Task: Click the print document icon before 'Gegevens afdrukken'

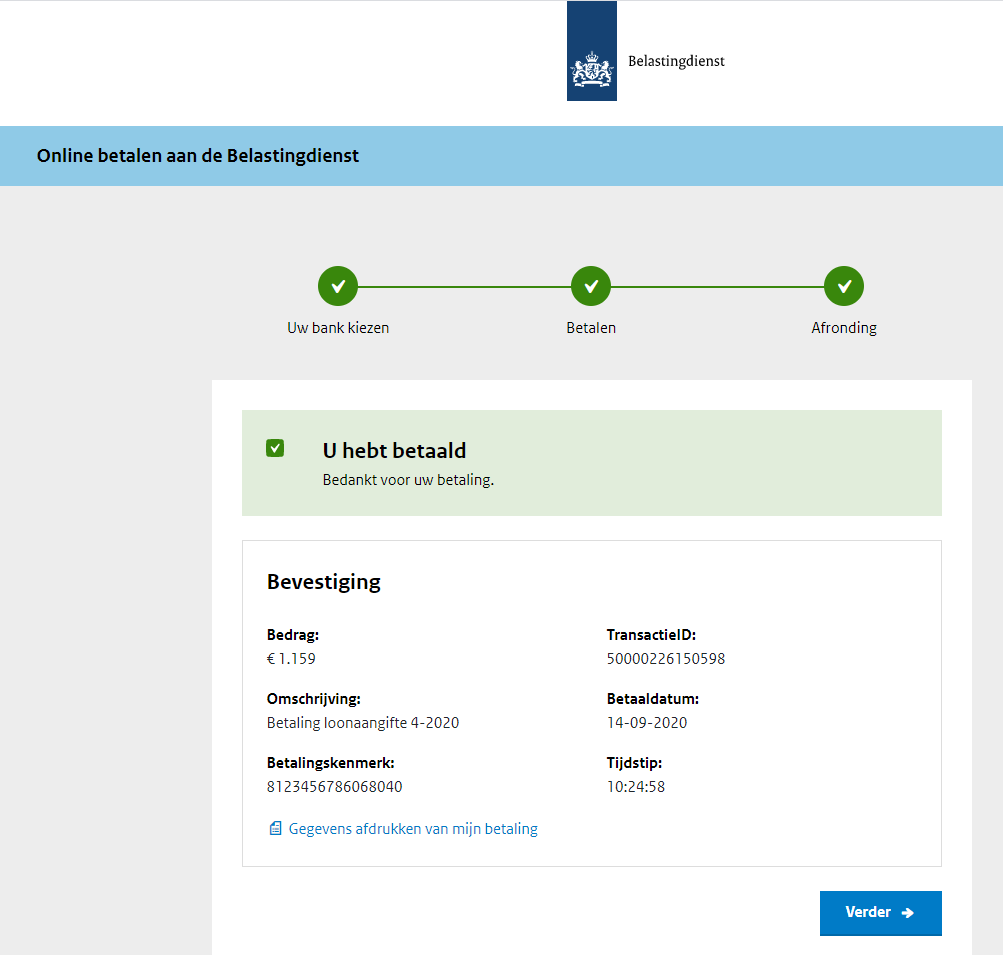Action: pyautogui.click(x=275, y=829)
